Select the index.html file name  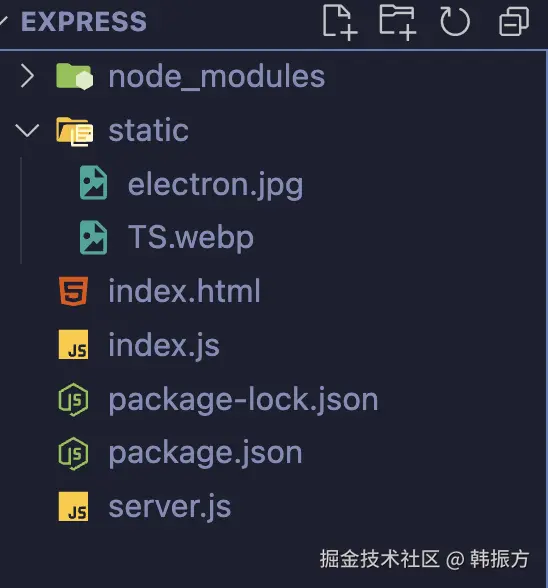(x=184, y=291)
